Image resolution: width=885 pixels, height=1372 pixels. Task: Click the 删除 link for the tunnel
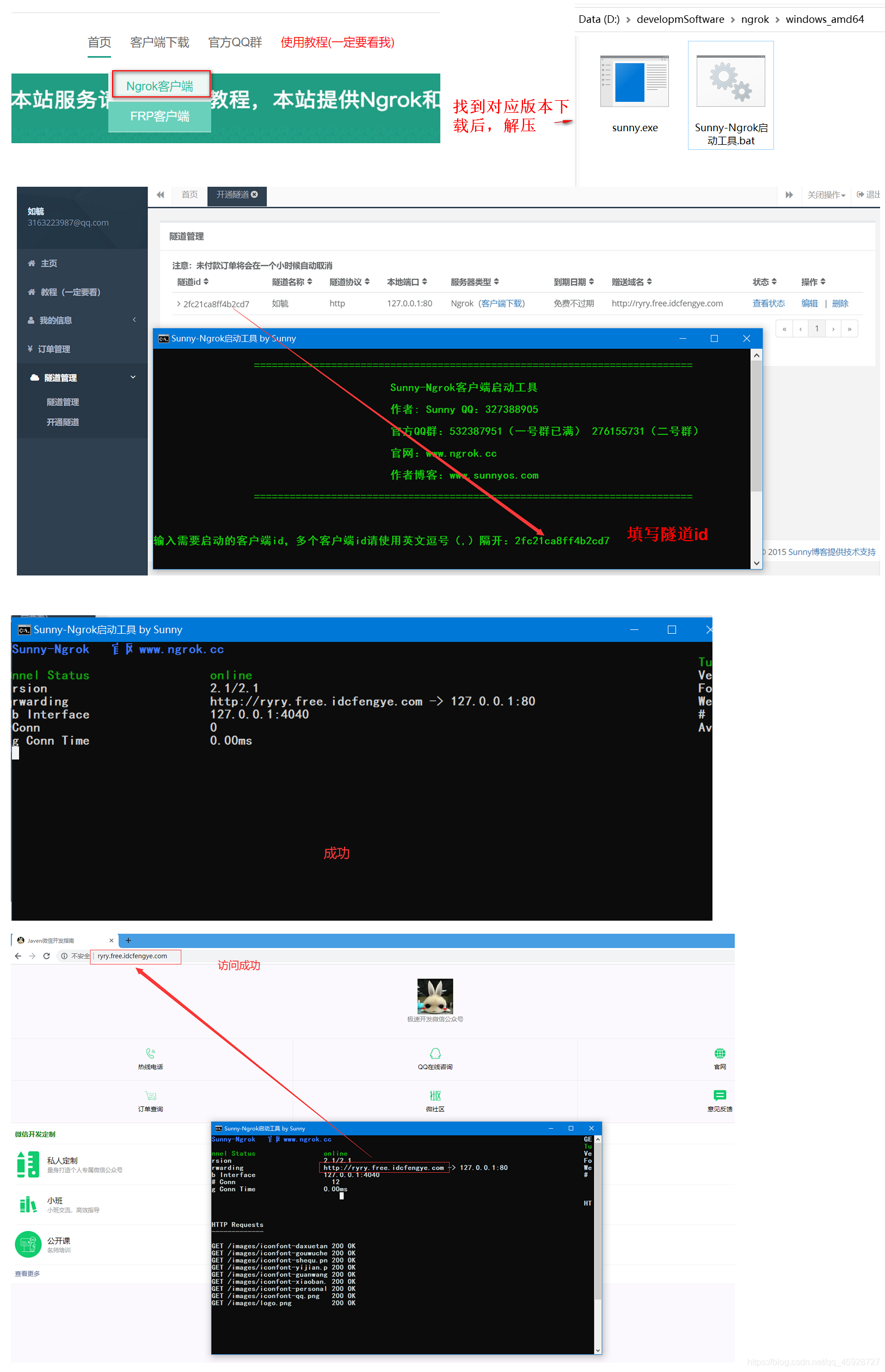click(x=840, y=303)
